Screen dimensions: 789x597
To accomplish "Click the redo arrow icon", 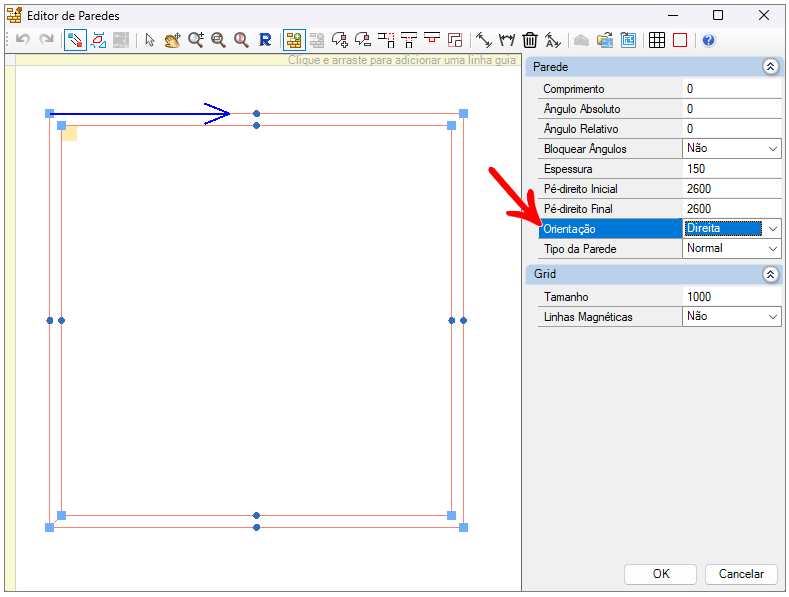I will pos(46,40).
